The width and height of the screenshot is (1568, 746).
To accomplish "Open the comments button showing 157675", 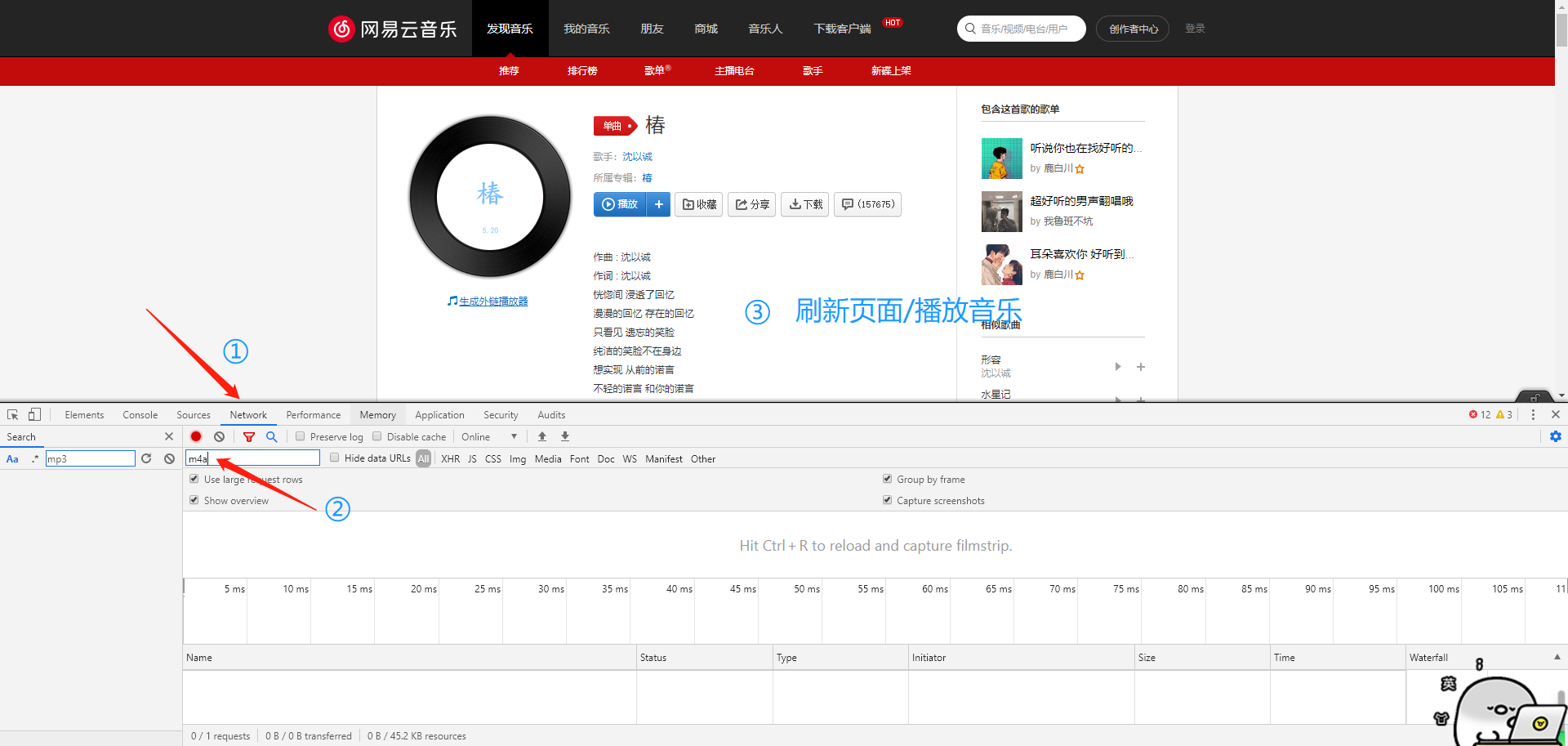I will (x=867, y=204).
